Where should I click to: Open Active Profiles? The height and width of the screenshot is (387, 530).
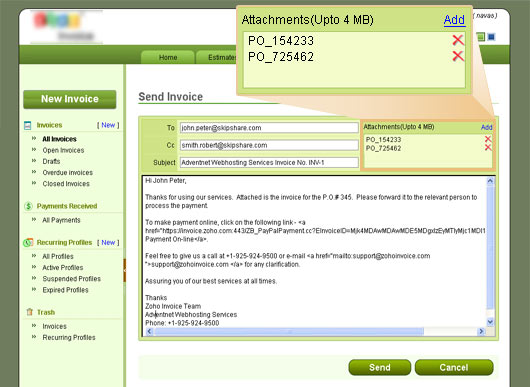63,267
